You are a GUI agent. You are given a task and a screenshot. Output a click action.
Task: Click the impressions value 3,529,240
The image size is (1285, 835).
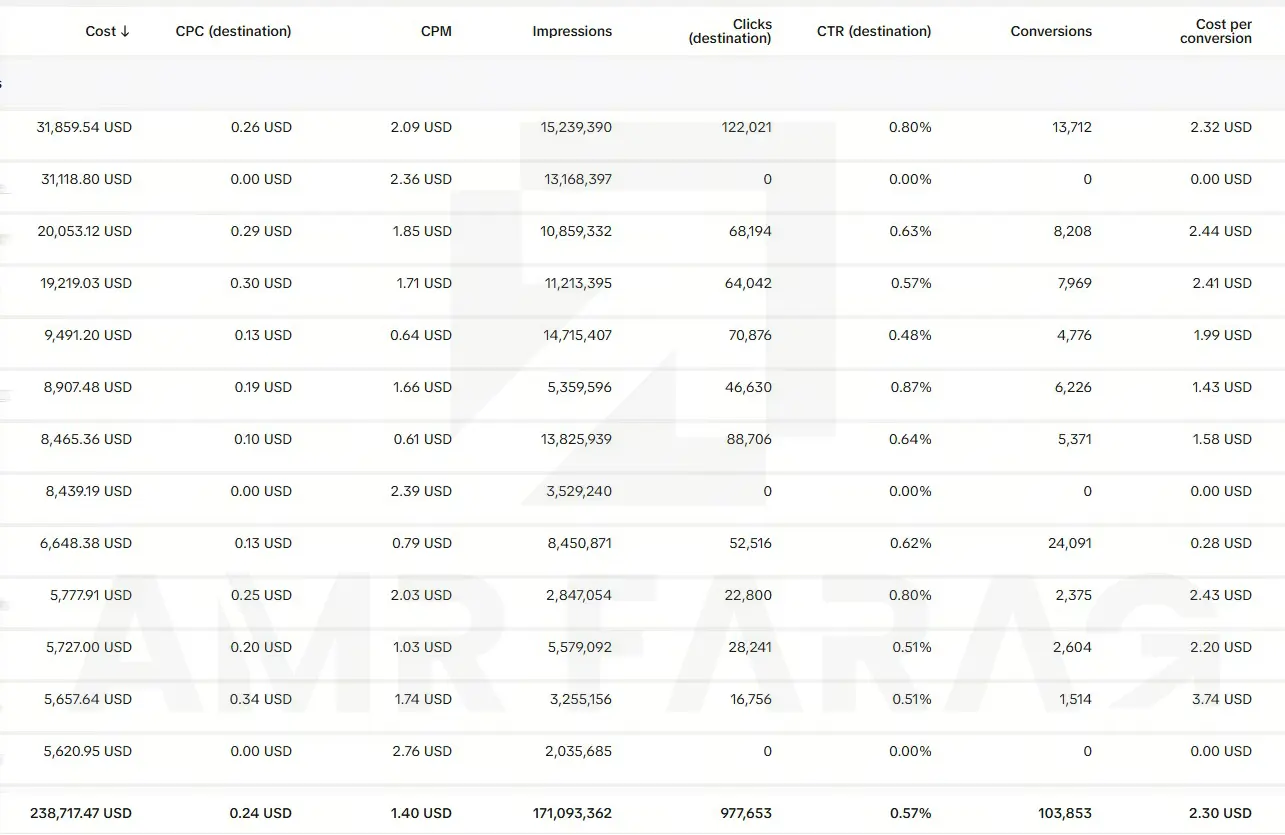(579, 491)
